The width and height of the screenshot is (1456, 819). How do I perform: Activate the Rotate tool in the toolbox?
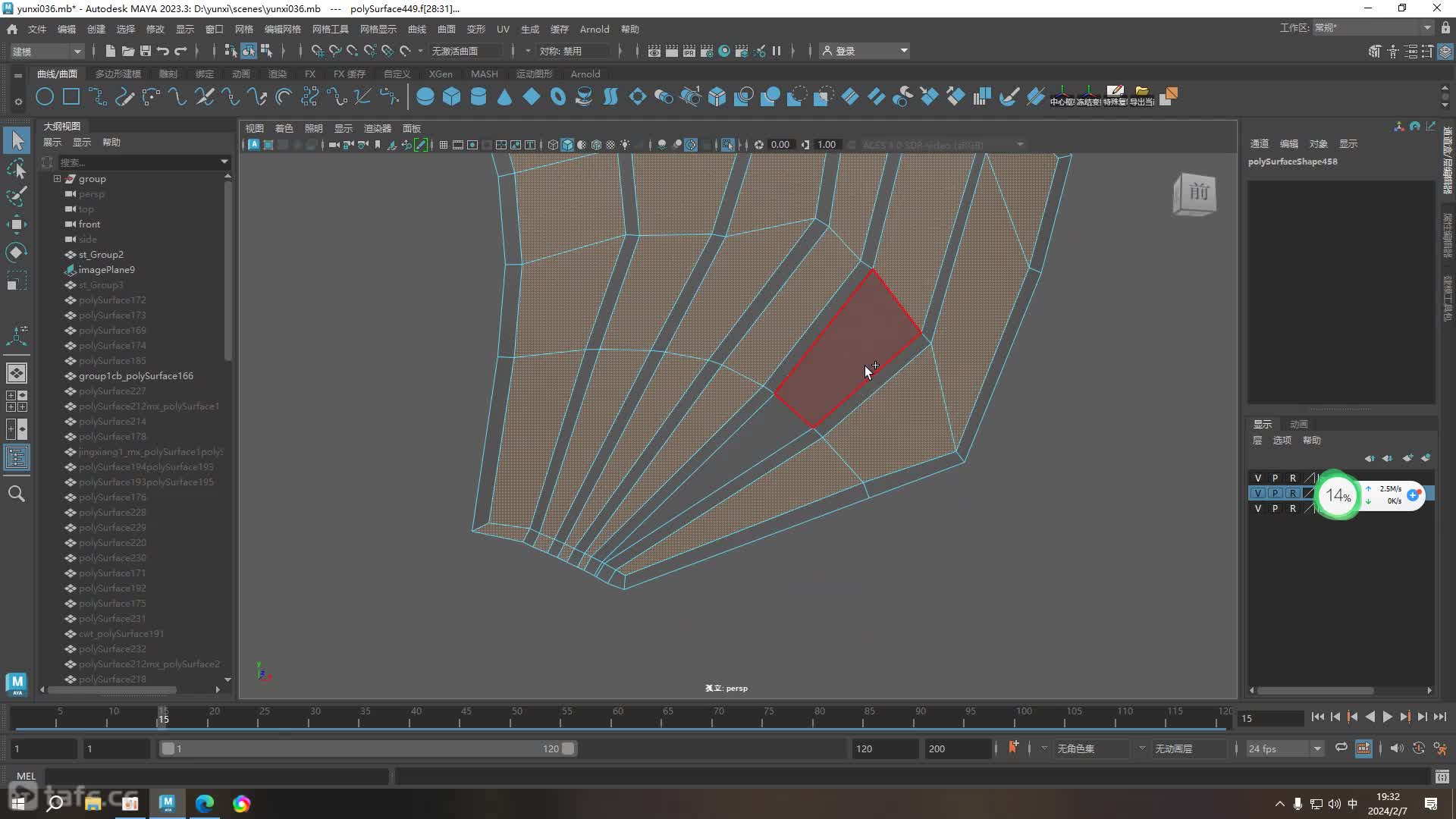pos(17,252)
